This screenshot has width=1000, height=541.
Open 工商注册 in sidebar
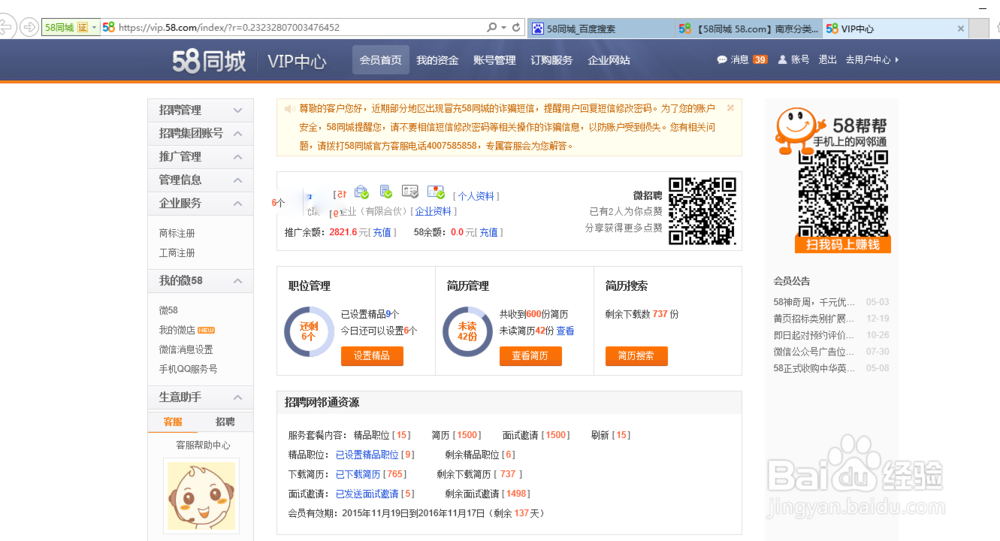point(177,253)
